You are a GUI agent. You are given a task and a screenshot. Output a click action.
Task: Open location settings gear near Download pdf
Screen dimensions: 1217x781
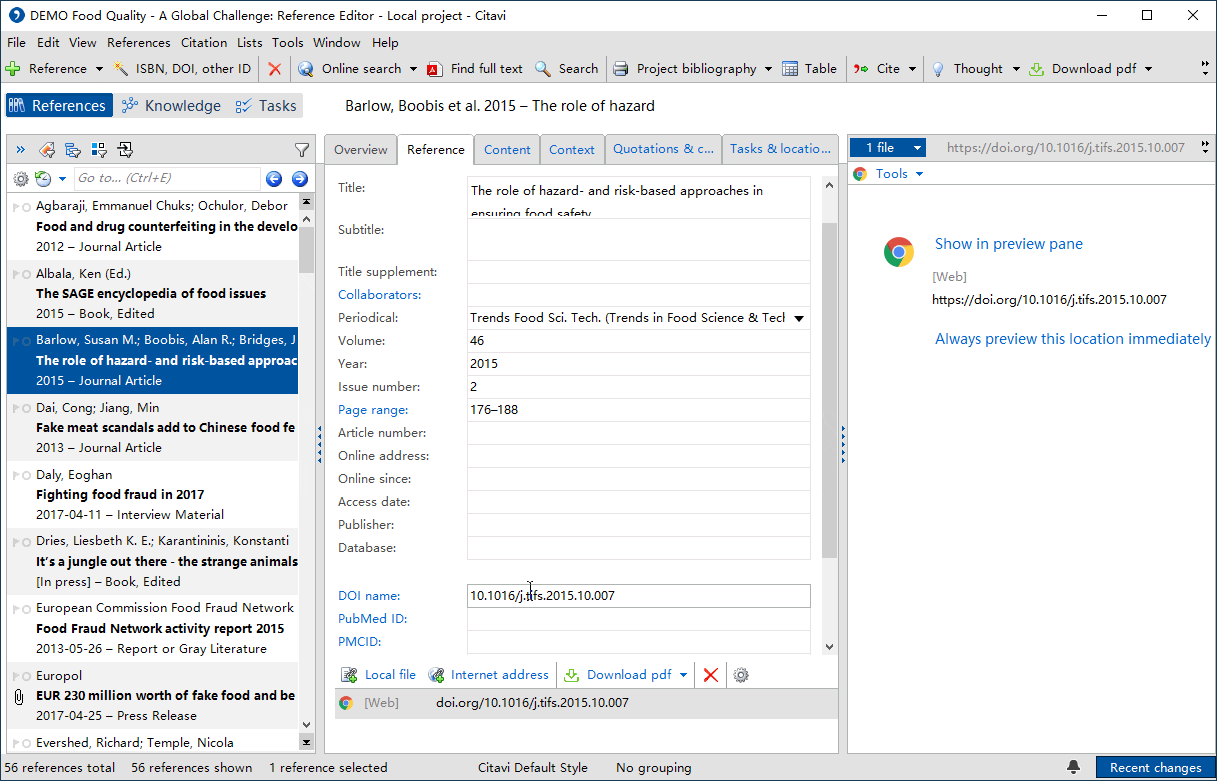click(741, 675)
